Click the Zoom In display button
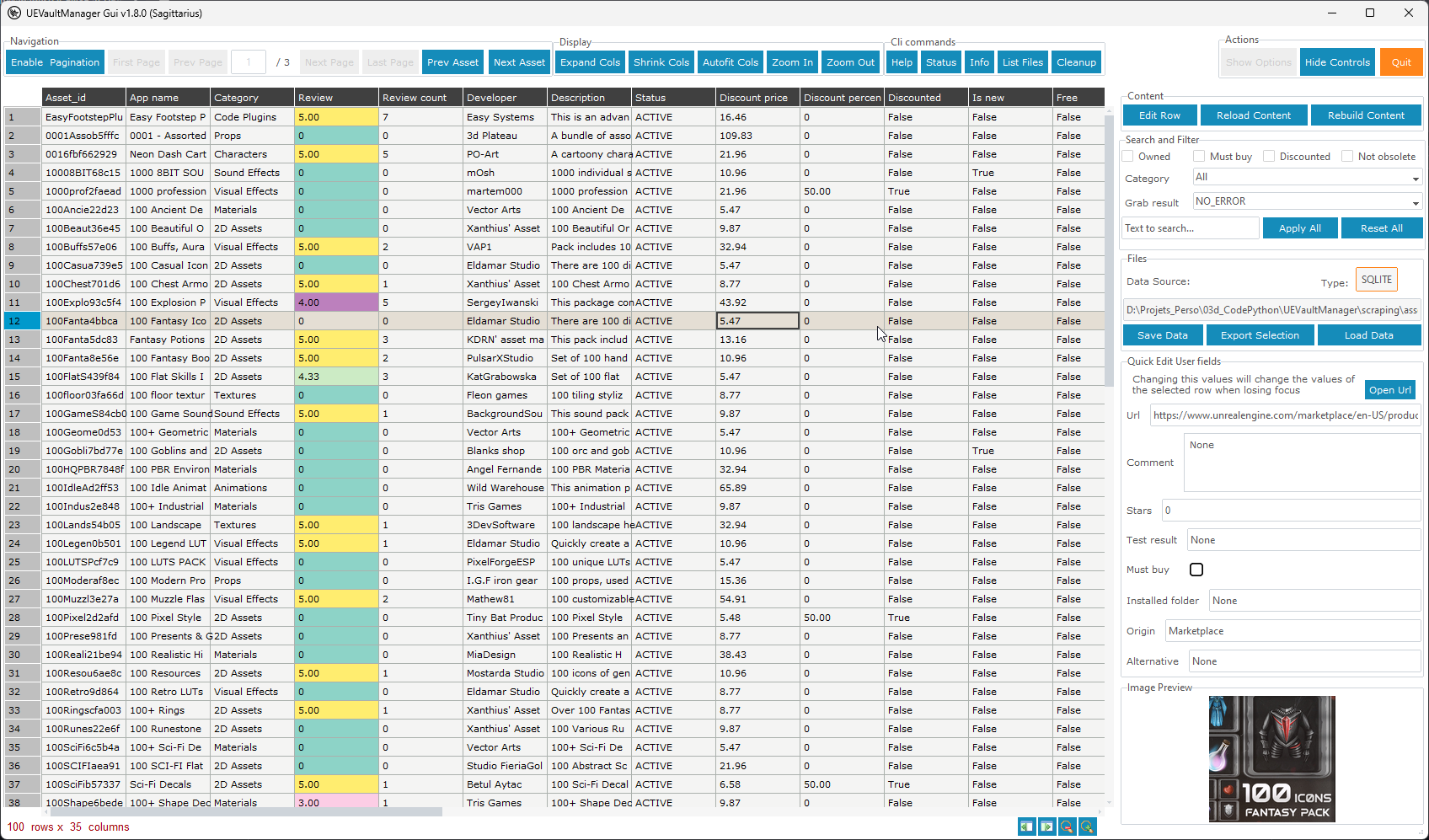This screenshot has height=840, width=1429. click(792, 62)
